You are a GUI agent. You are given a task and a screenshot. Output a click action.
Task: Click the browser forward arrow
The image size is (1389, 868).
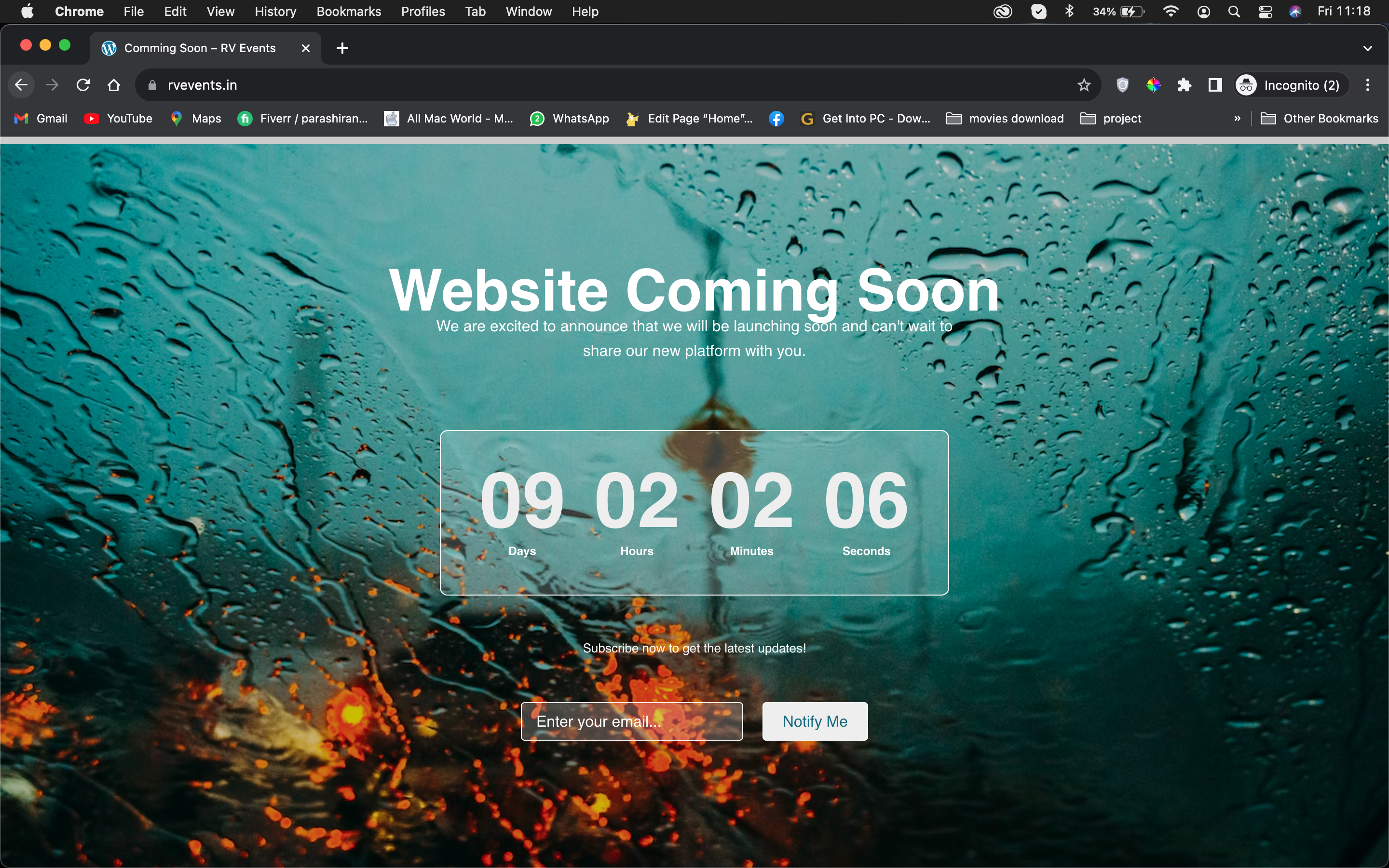pyautogui.click(x=52, y=85)
